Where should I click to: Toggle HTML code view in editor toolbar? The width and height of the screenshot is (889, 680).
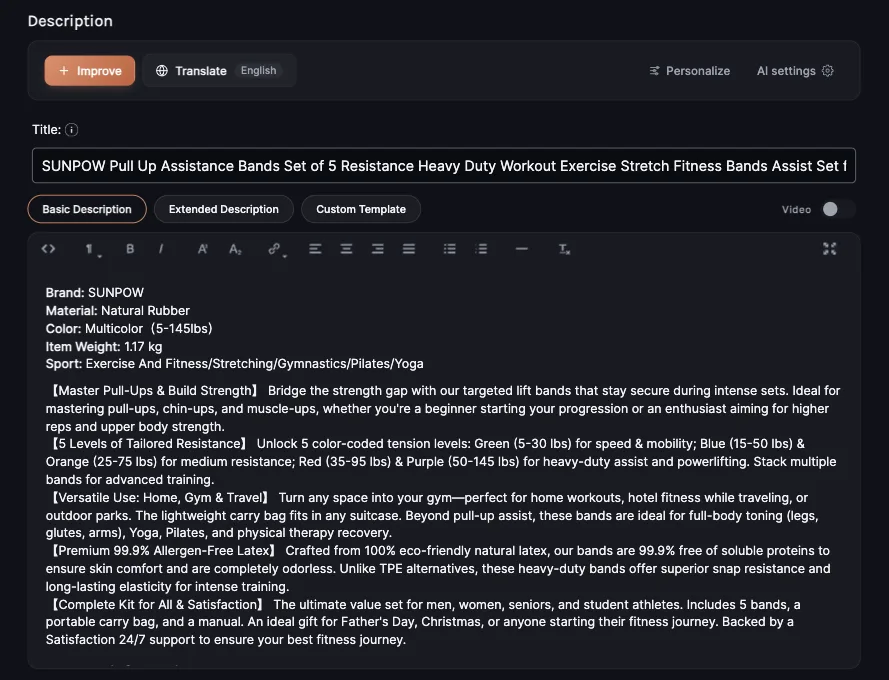(x=48, y=249)
